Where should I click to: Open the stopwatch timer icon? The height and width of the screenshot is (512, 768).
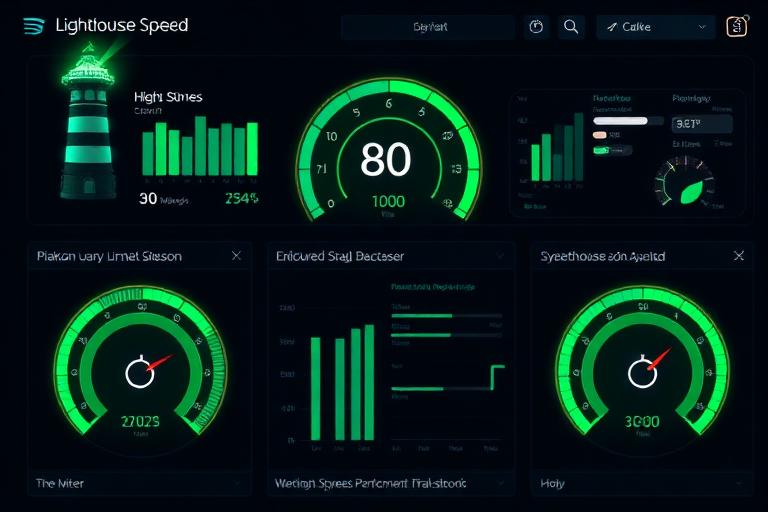pos(536,26)
